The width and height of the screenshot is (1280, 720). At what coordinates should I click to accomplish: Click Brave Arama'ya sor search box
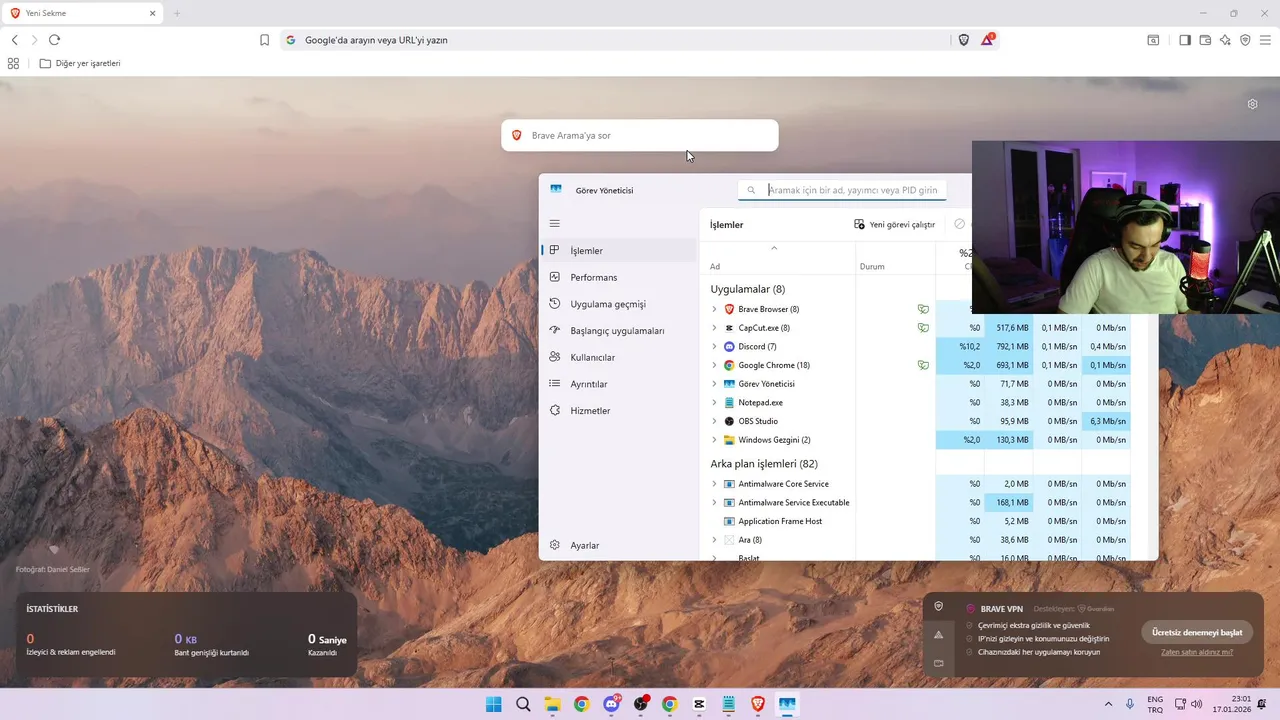640,135
